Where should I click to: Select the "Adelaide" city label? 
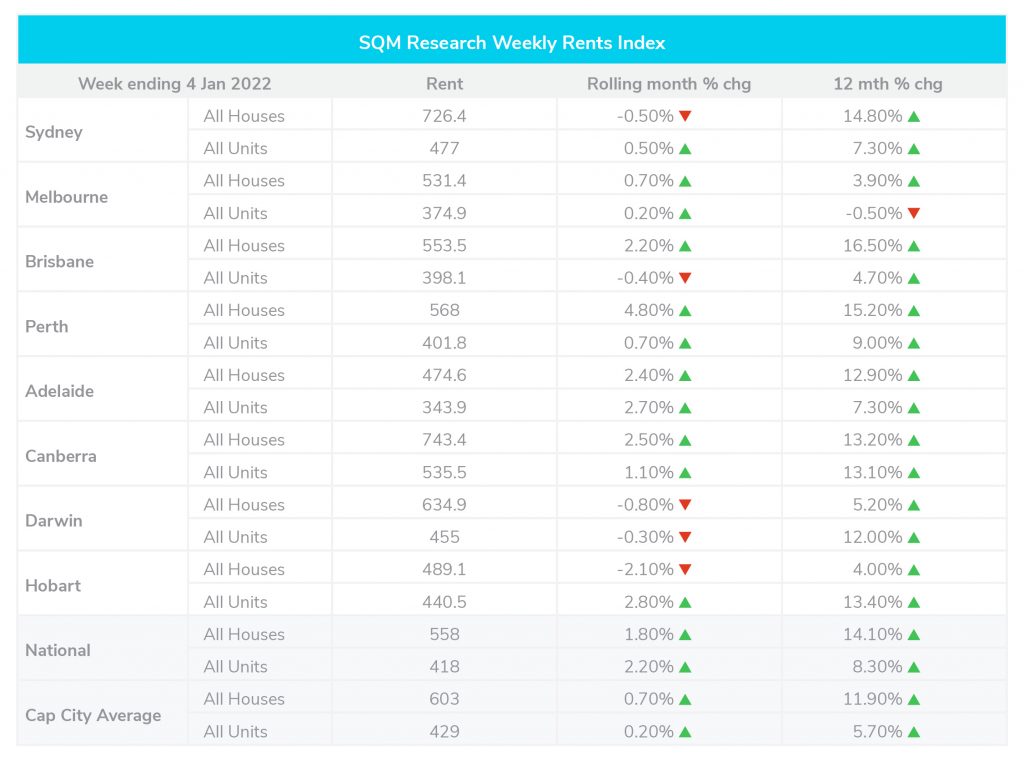click(59, 391)
